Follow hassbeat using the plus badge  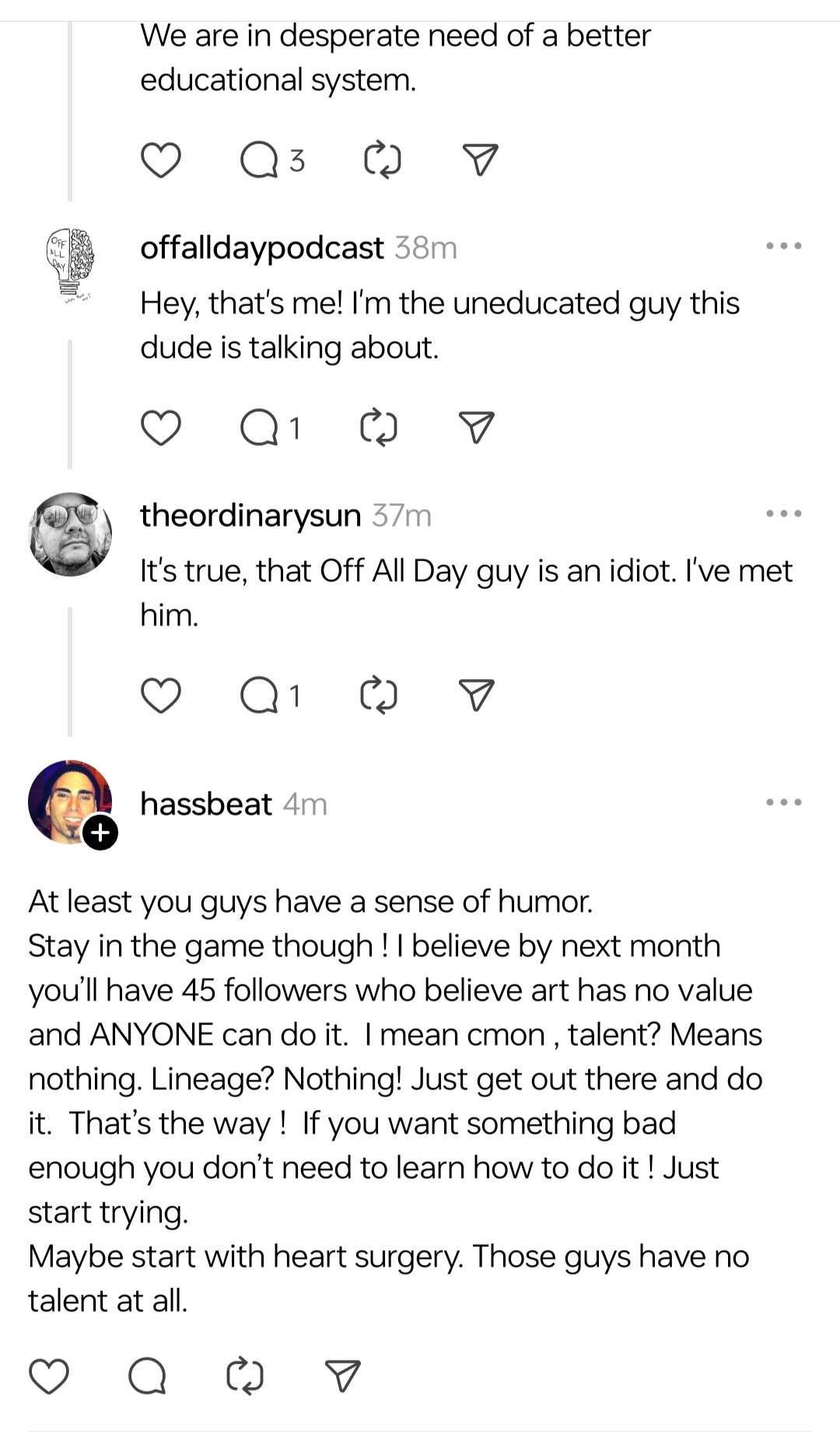pyautogui.click(x=100, y=833)
